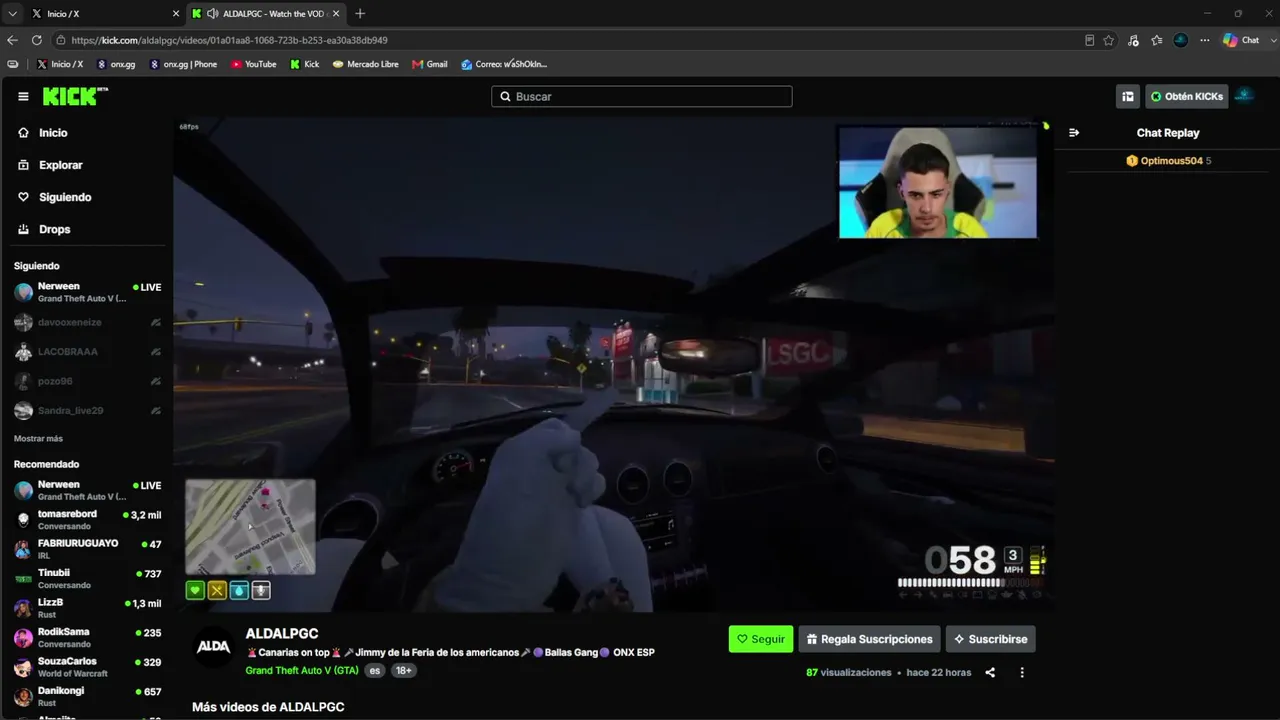Go back to the previous page
The image size is (1280, 720).
pyautogui.click(x=12, y=40)
